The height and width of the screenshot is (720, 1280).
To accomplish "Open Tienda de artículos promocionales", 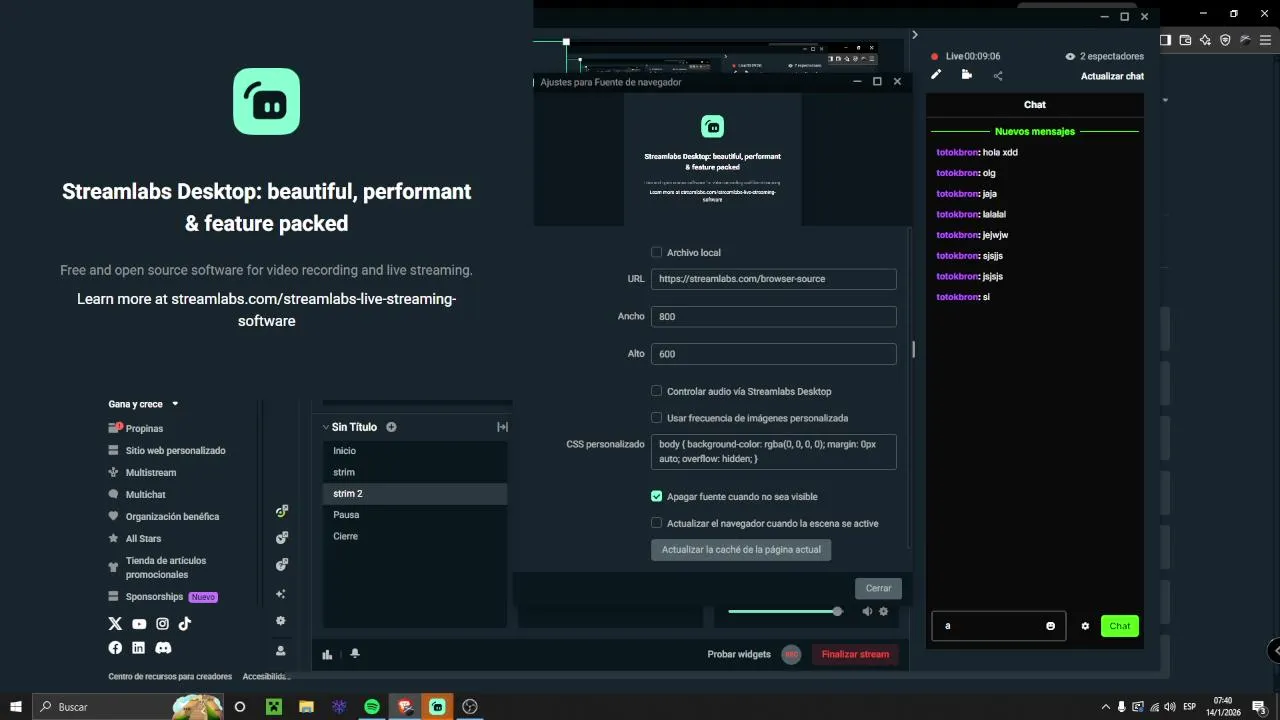I will click(157, 568).
